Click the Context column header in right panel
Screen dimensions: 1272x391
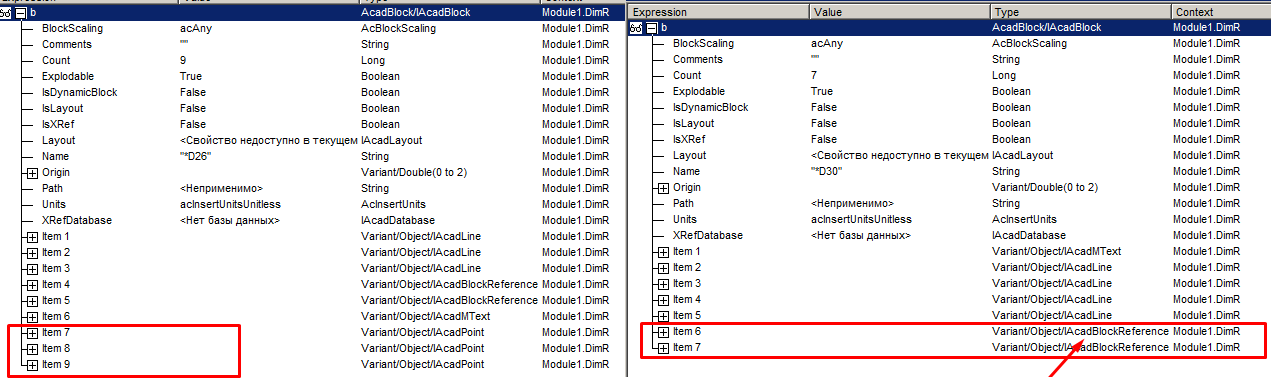pyautogui.click(x=1221, y=11)
